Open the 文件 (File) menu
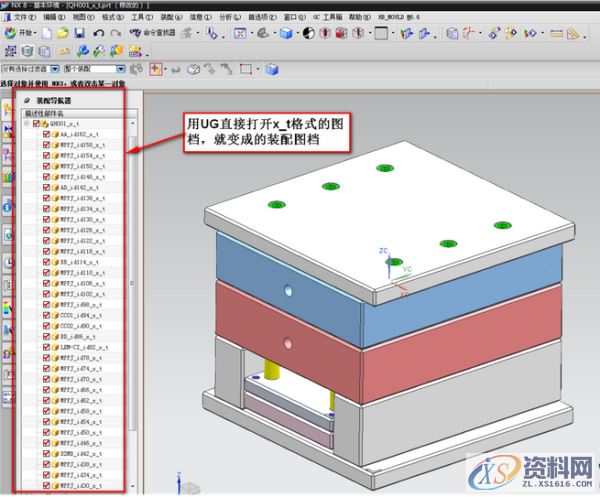The height and width of the screenshot is (497, 600). tap(22, 17)
